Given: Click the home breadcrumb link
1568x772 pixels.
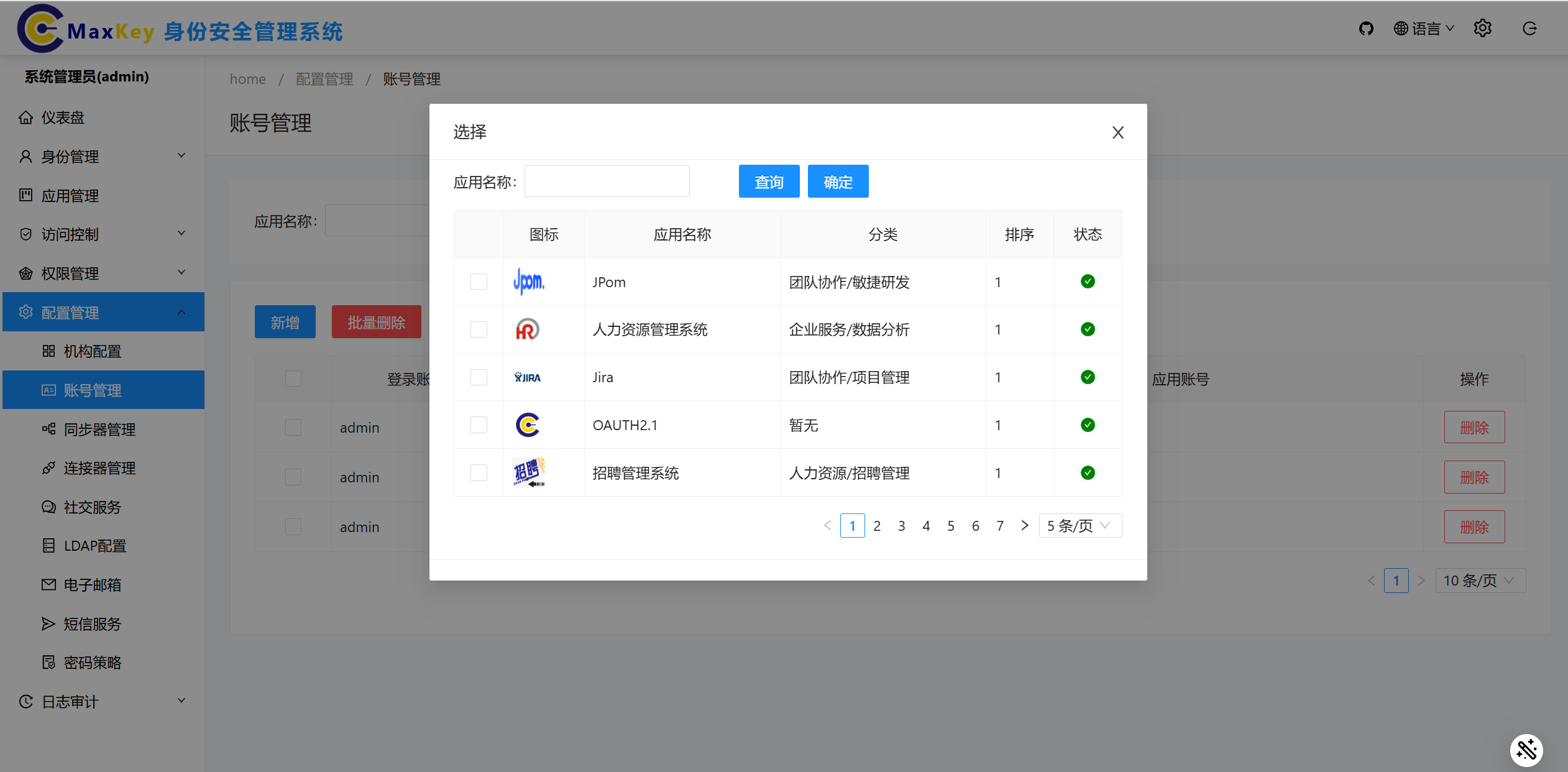Looking at the screenshot, I should click(x=247, y=78).
